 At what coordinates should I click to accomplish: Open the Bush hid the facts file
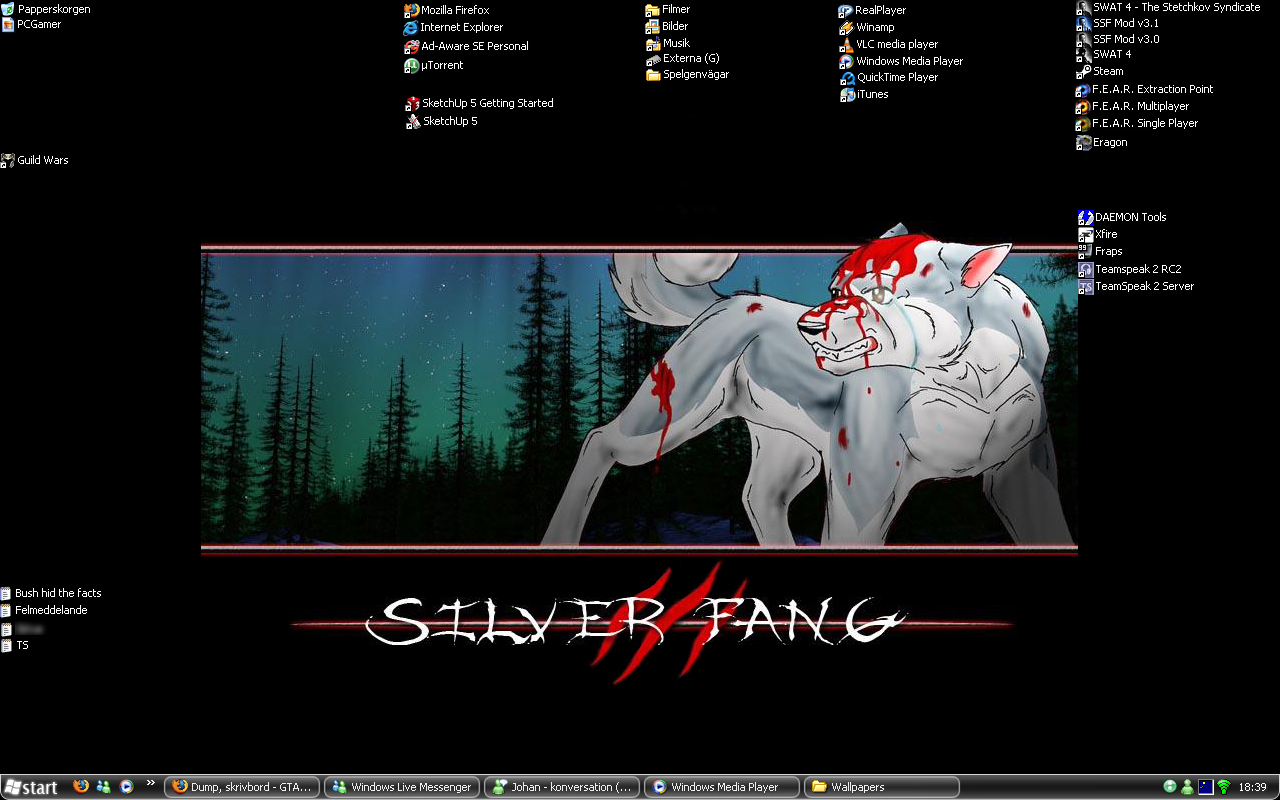(51, 593)
